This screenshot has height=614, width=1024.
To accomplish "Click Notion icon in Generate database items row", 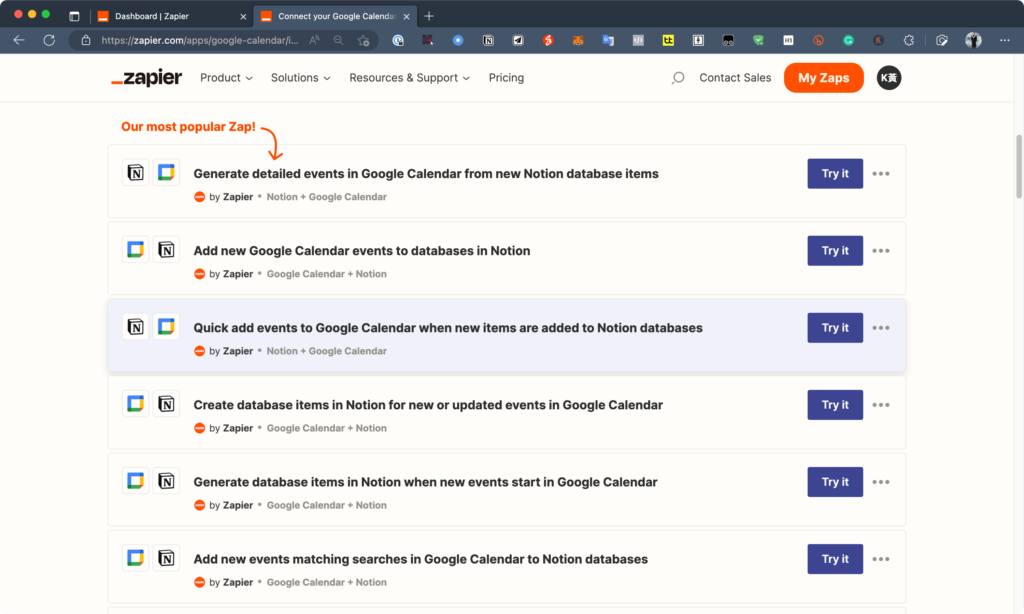I will coord(166,481).
